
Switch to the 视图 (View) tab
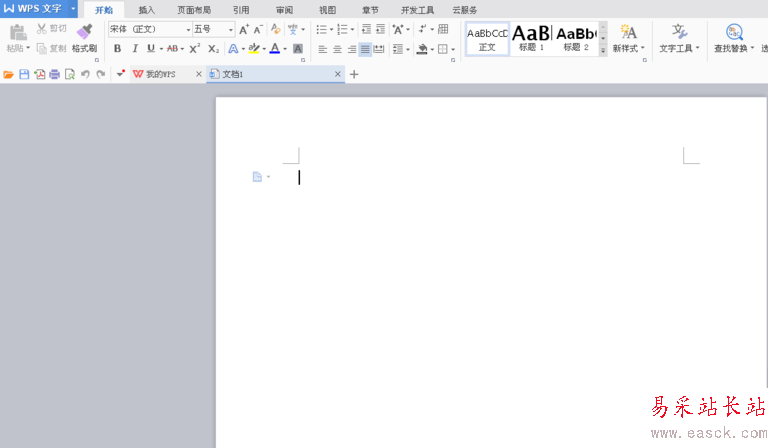pos(328,10)
